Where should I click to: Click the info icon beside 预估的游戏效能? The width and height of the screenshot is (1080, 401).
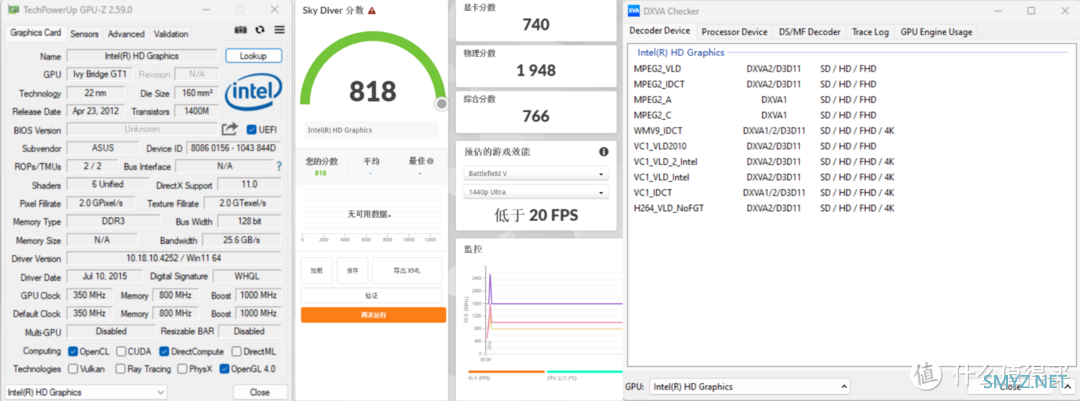point(603,152)
